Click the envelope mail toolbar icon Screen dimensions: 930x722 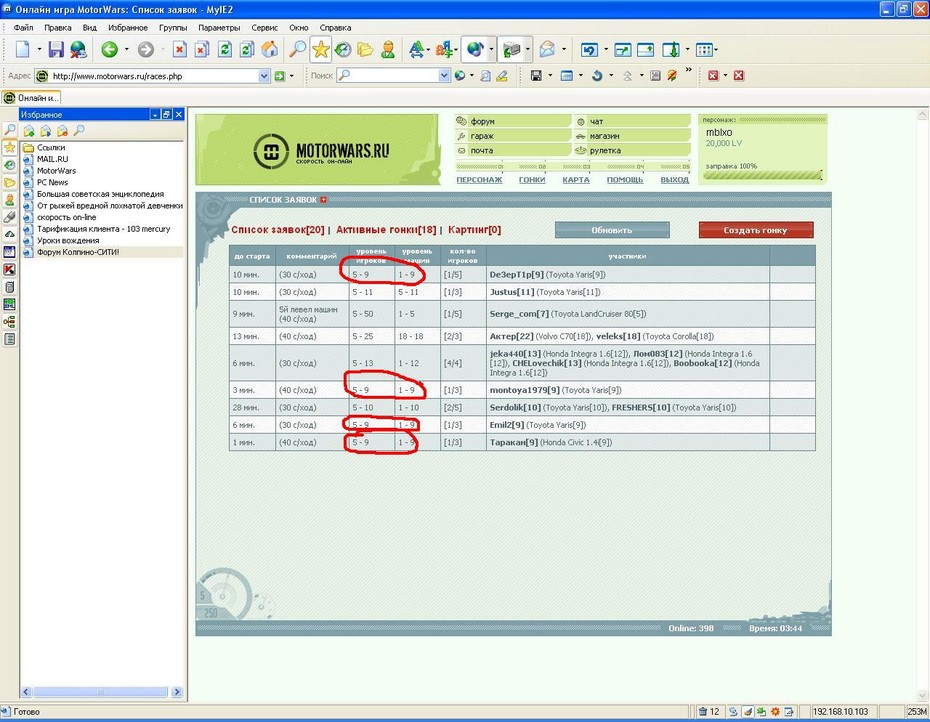547,50
